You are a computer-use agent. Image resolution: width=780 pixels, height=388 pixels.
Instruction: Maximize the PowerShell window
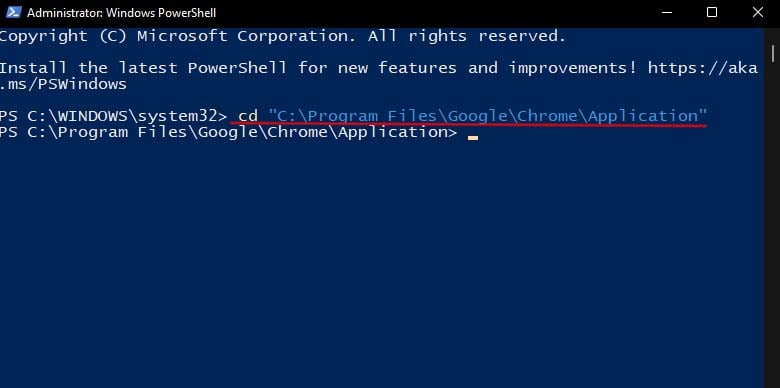[712, 12]
